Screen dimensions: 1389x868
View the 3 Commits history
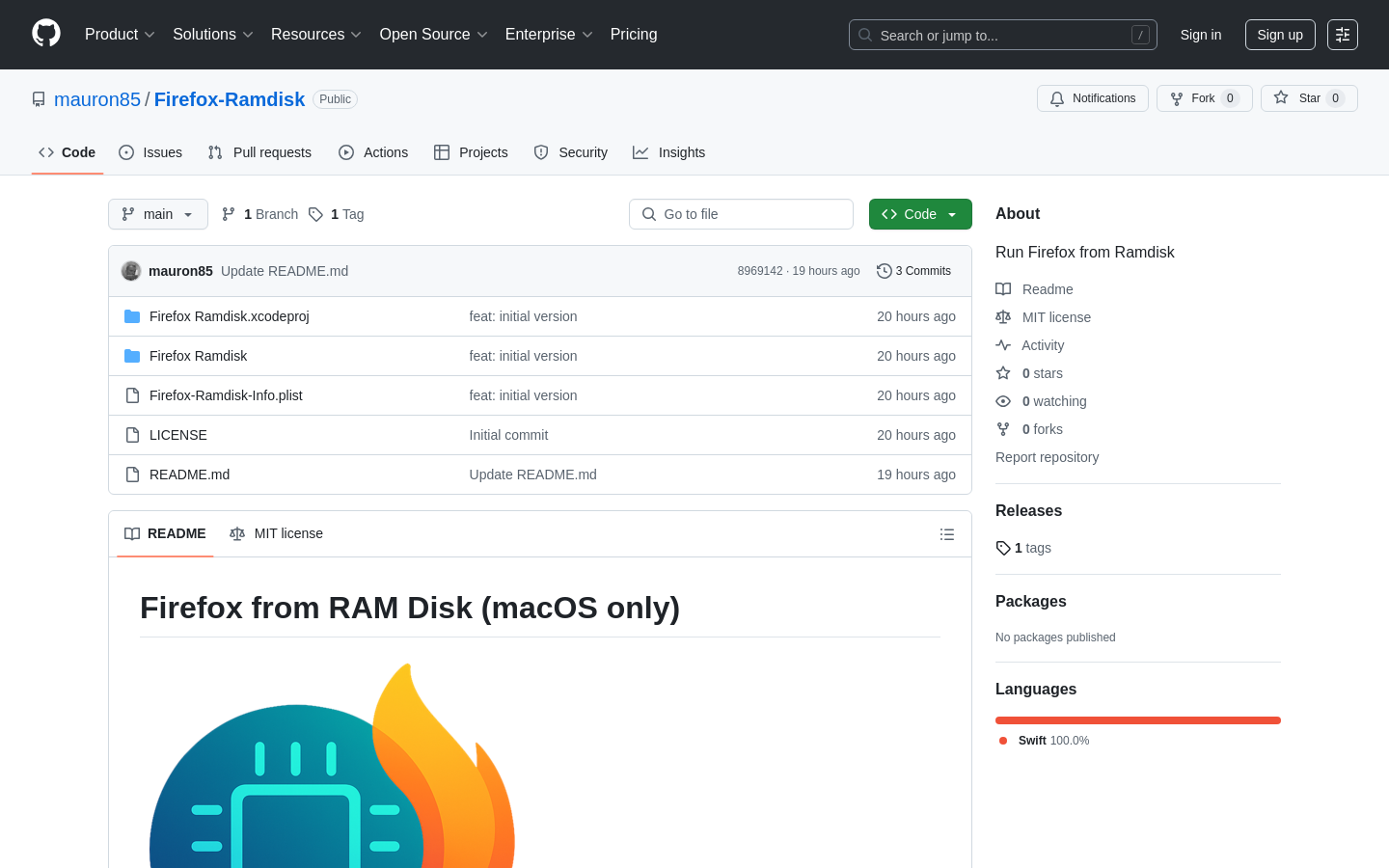913,271
